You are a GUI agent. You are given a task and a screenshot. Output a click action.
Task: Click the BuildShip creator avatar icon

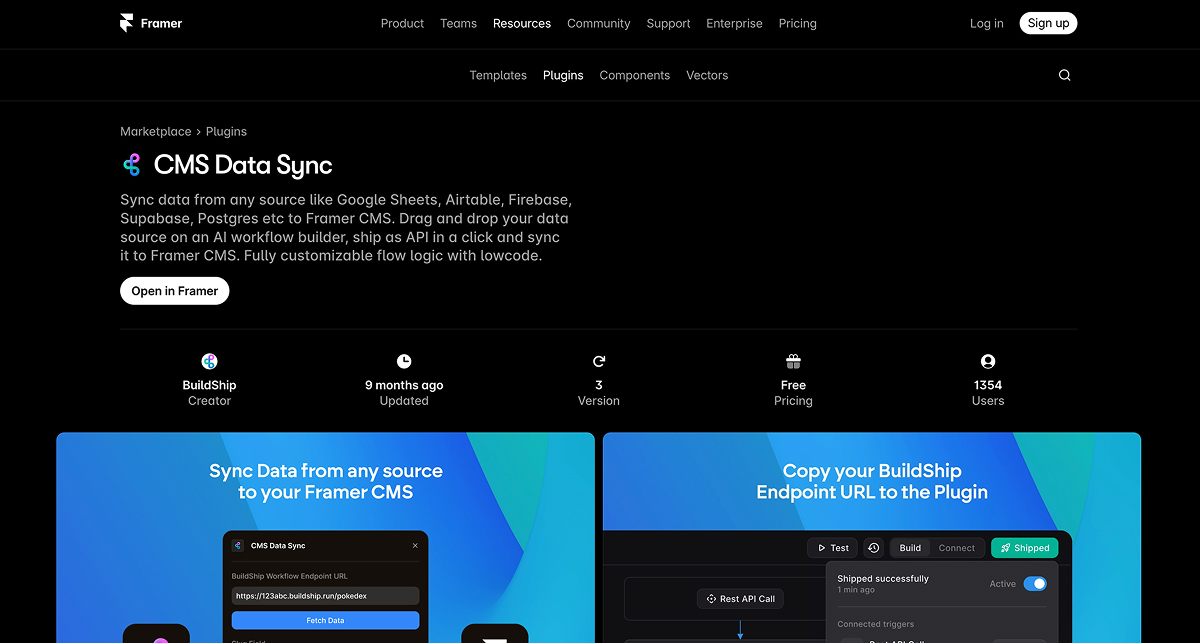point(209,361)
